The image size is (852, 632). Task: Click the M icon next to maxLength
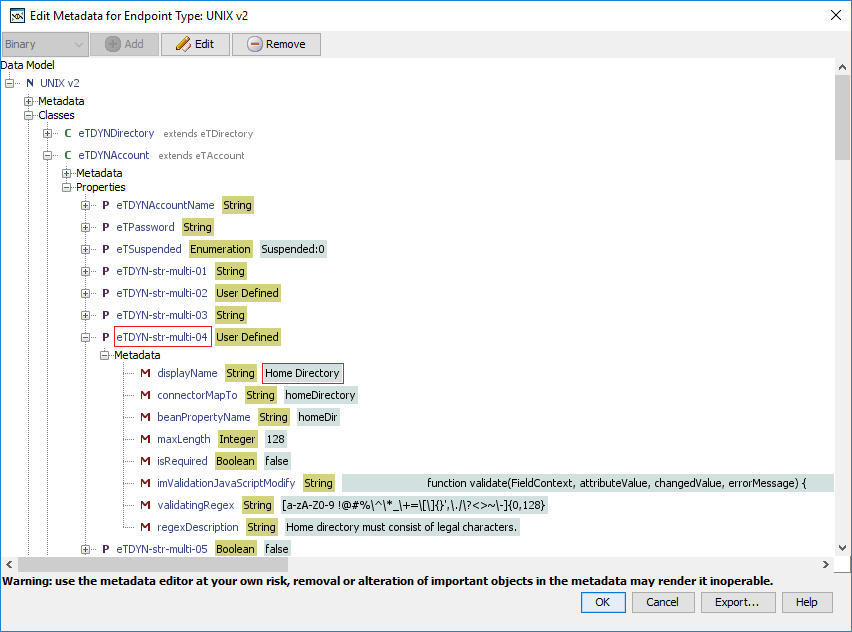[145, 439]
